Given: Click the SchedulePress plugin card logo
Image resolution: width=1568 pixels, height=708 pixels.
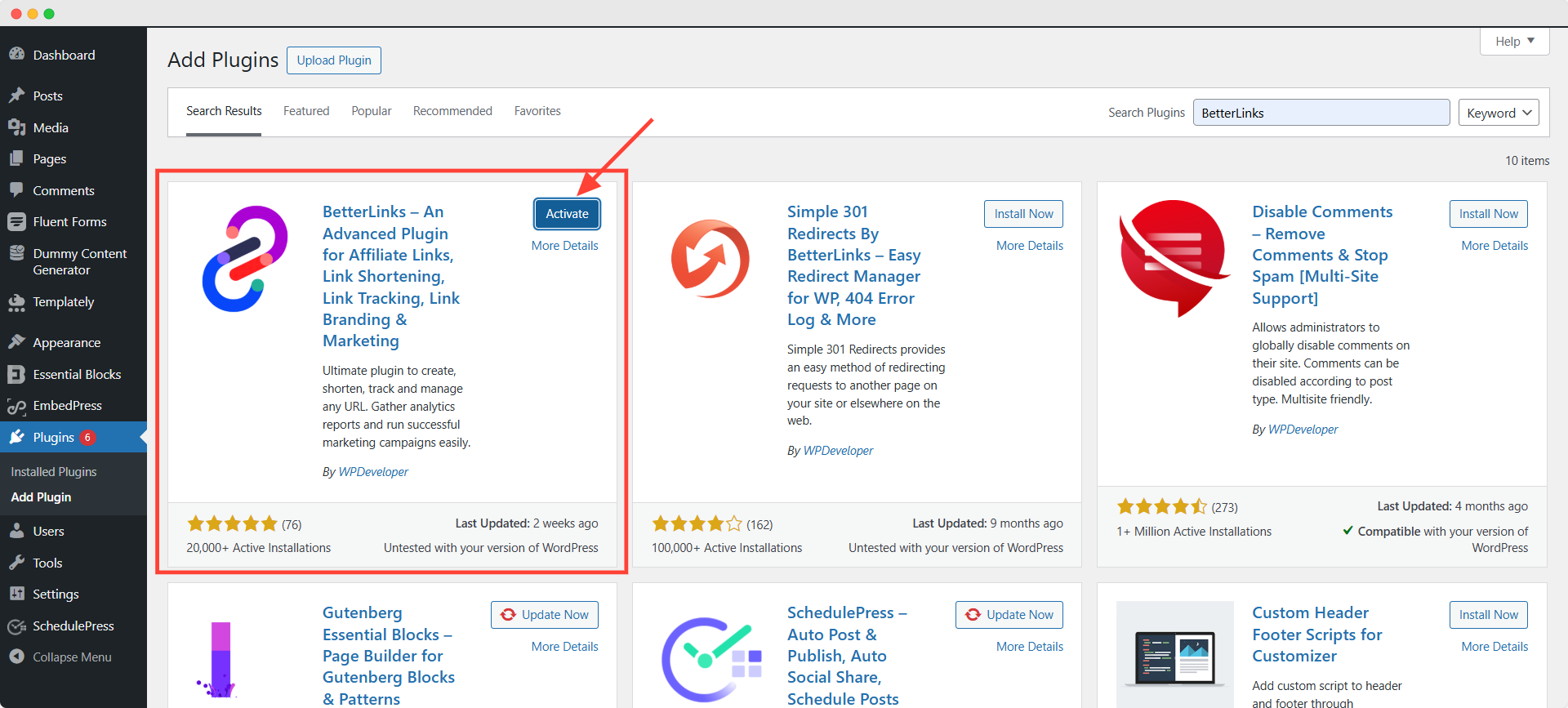Looking at the screenshot, I should tap(710, 659).
